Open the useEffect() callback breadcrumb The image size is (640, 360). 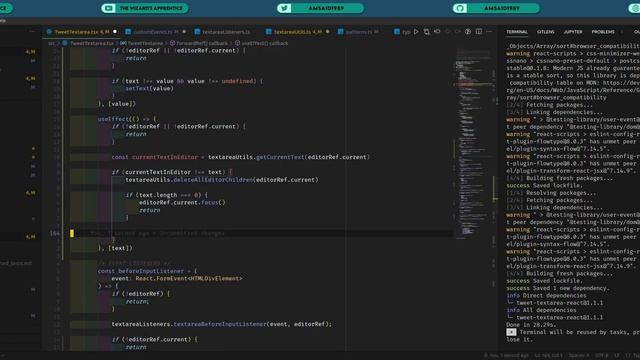[x=261, y=43]
